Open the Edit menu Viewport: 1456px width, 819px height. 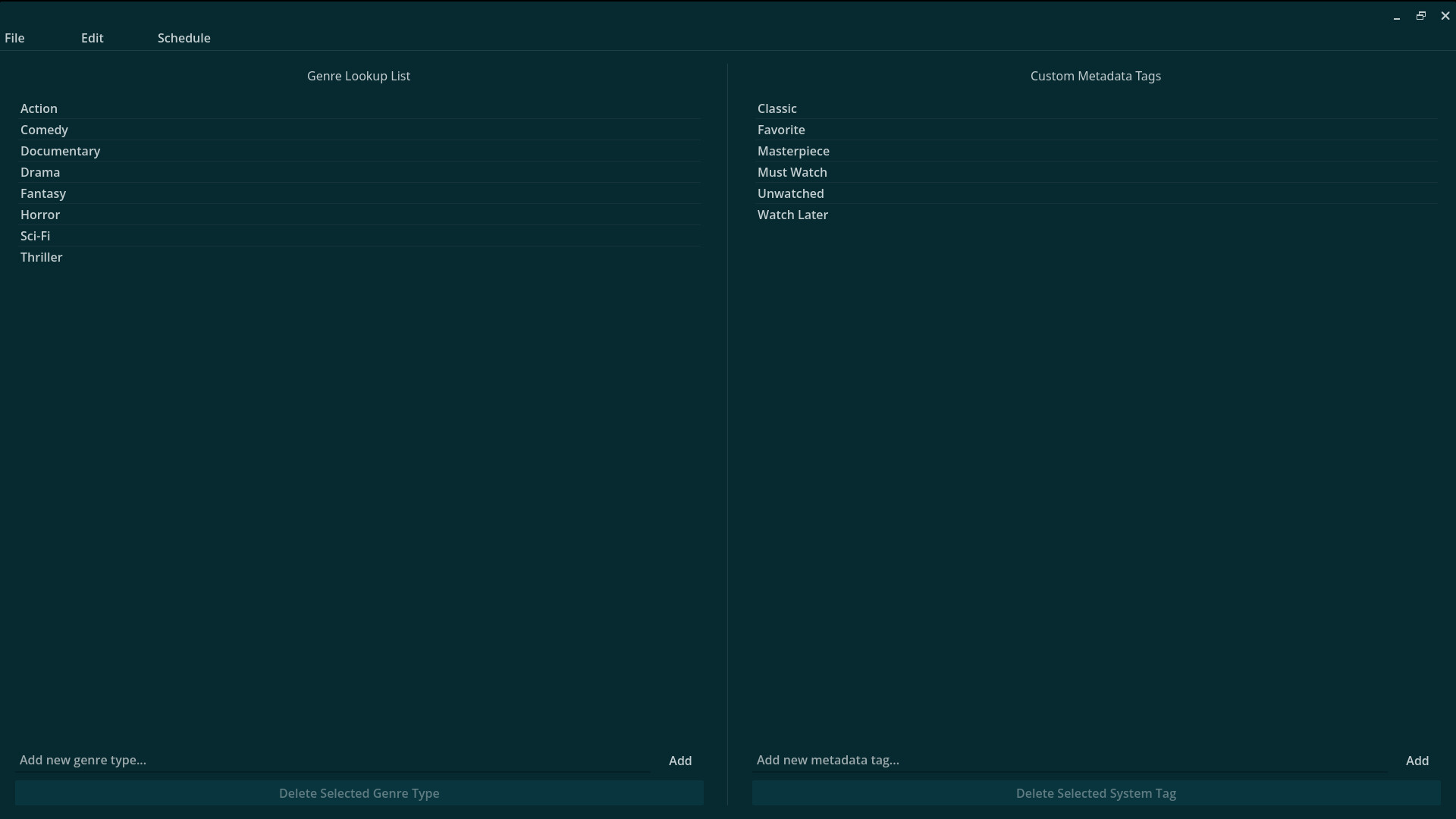coord(92,38)
